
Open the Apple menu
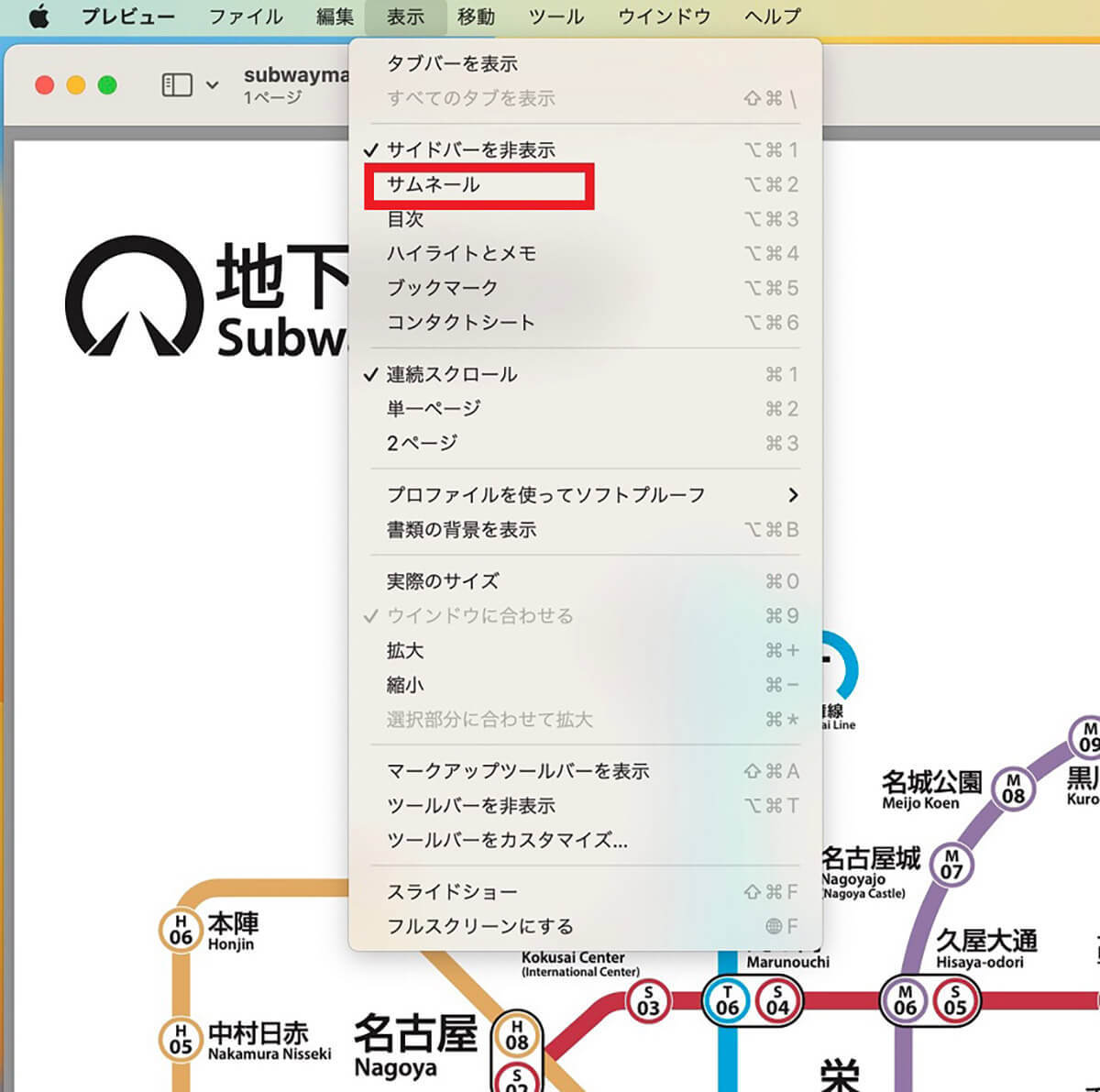coord(38,17)
